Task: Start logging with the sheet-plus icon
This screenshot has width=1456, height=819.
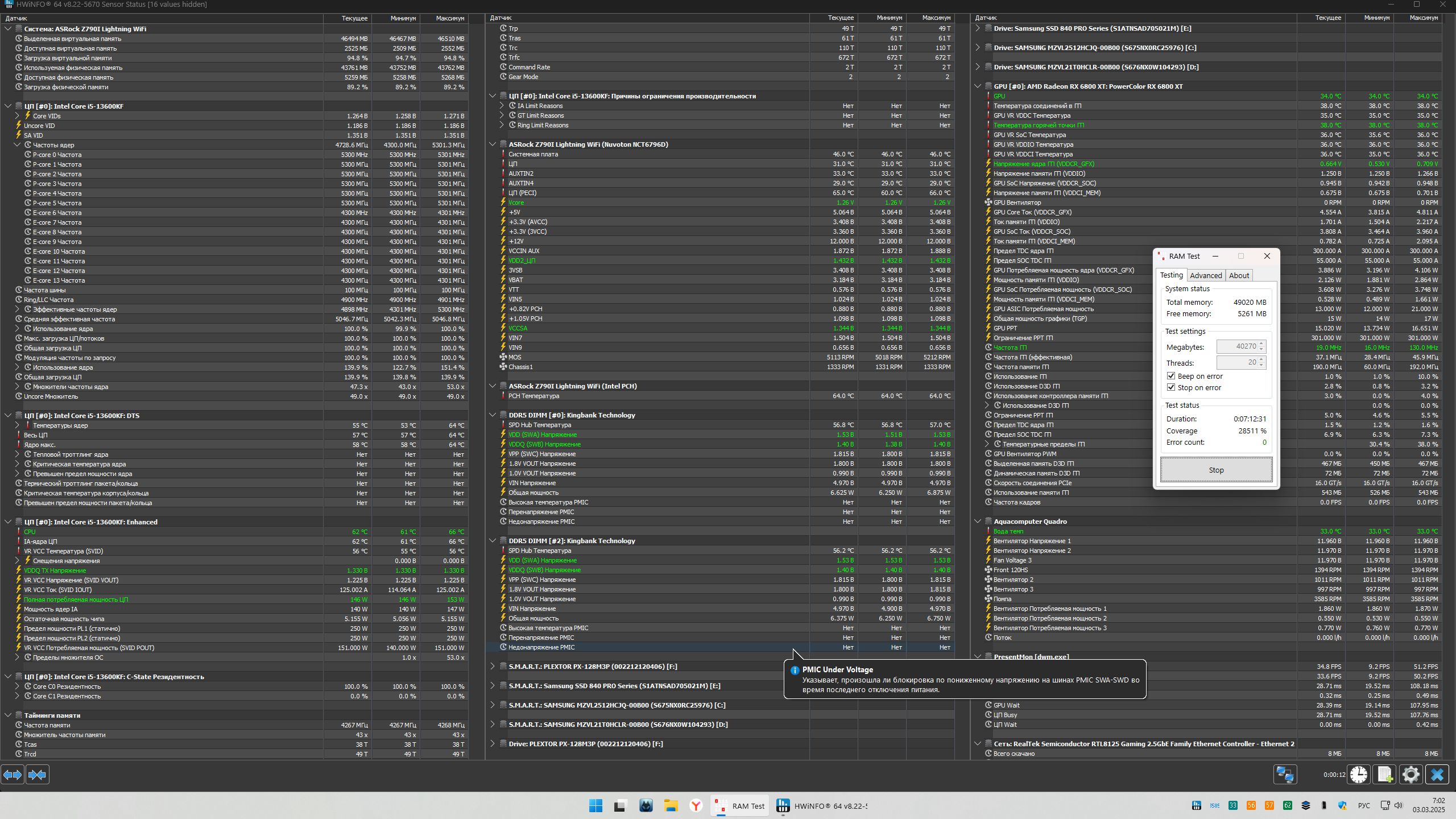Action: click(x=1385, y=775)
